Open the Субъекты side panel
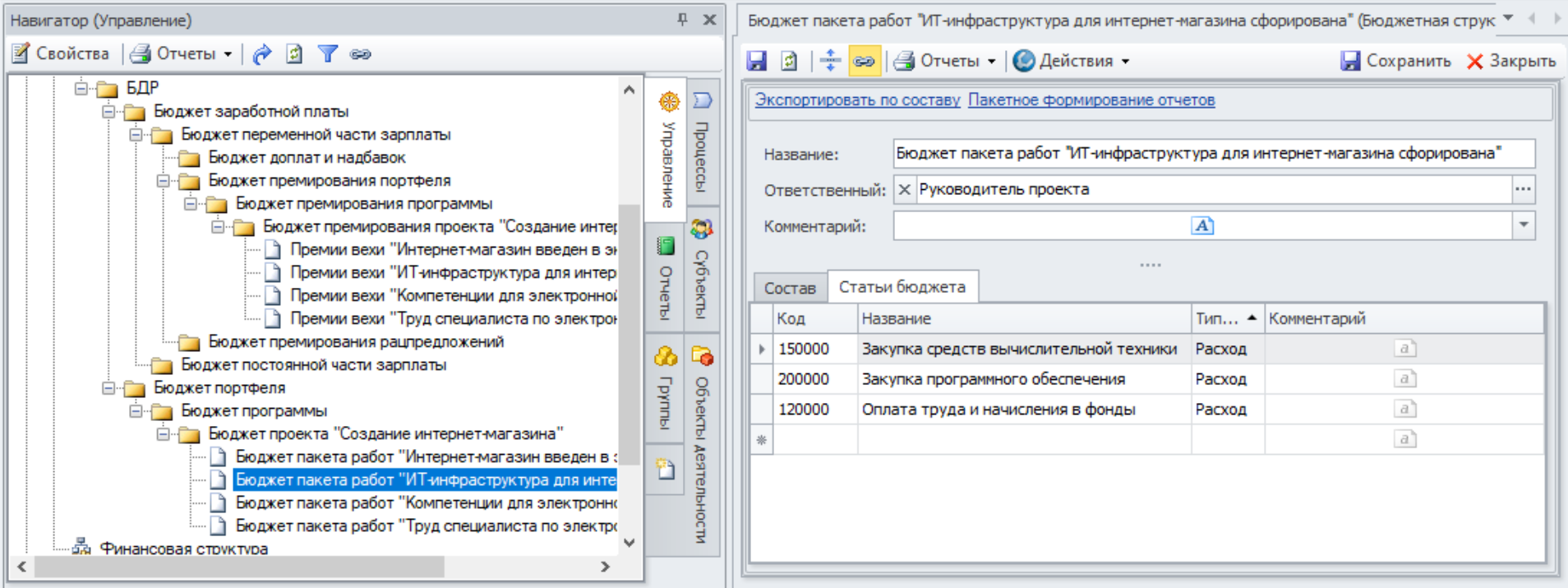This screenshot has height=588, width=1568. tap(701, 271)
